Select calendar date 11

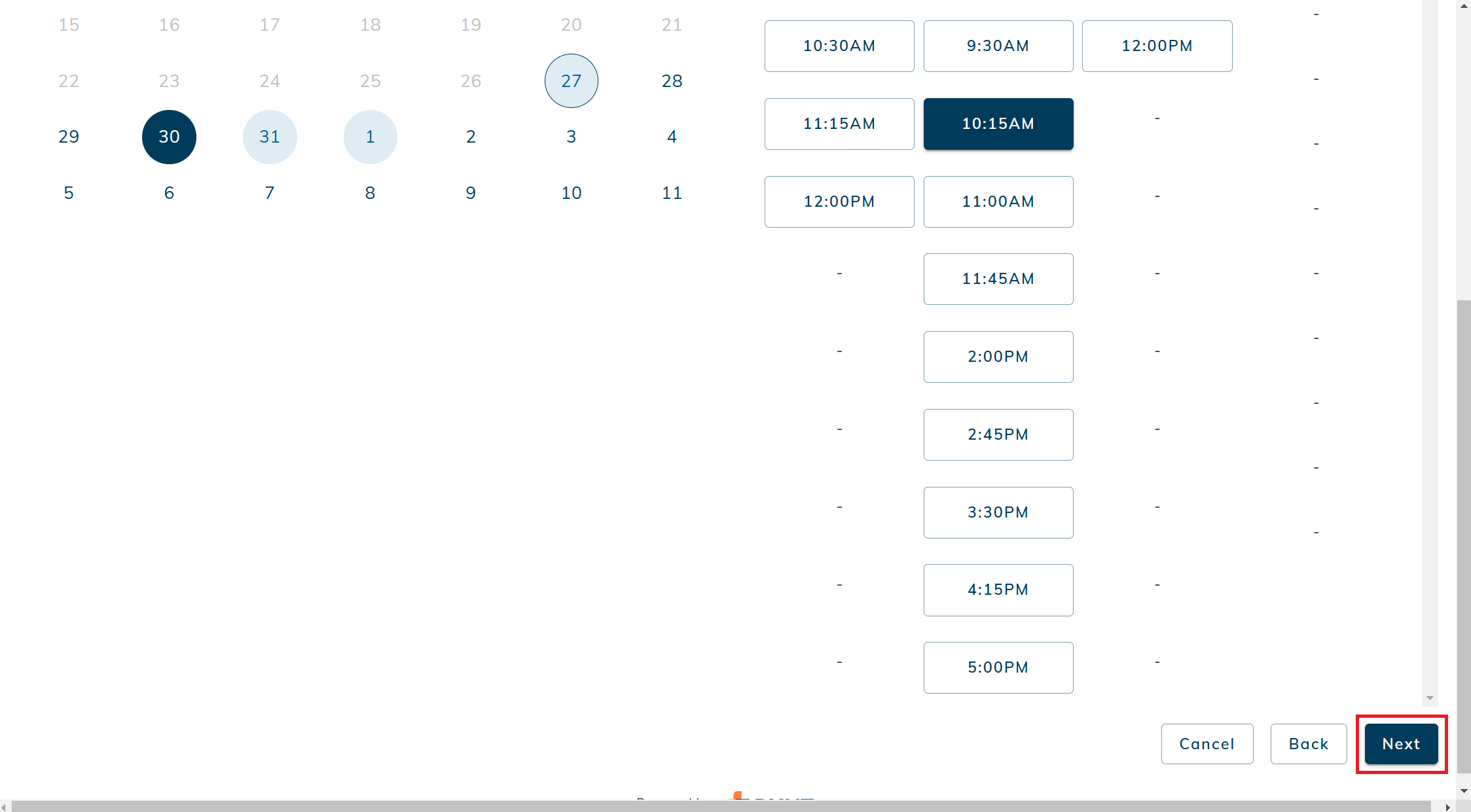(672, 193)
